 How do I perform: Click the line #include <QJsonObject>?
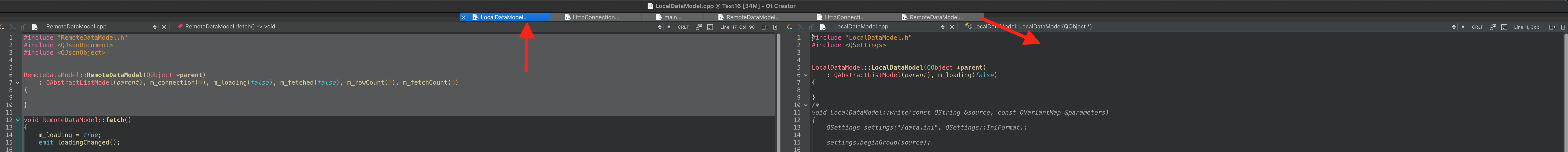64,53
